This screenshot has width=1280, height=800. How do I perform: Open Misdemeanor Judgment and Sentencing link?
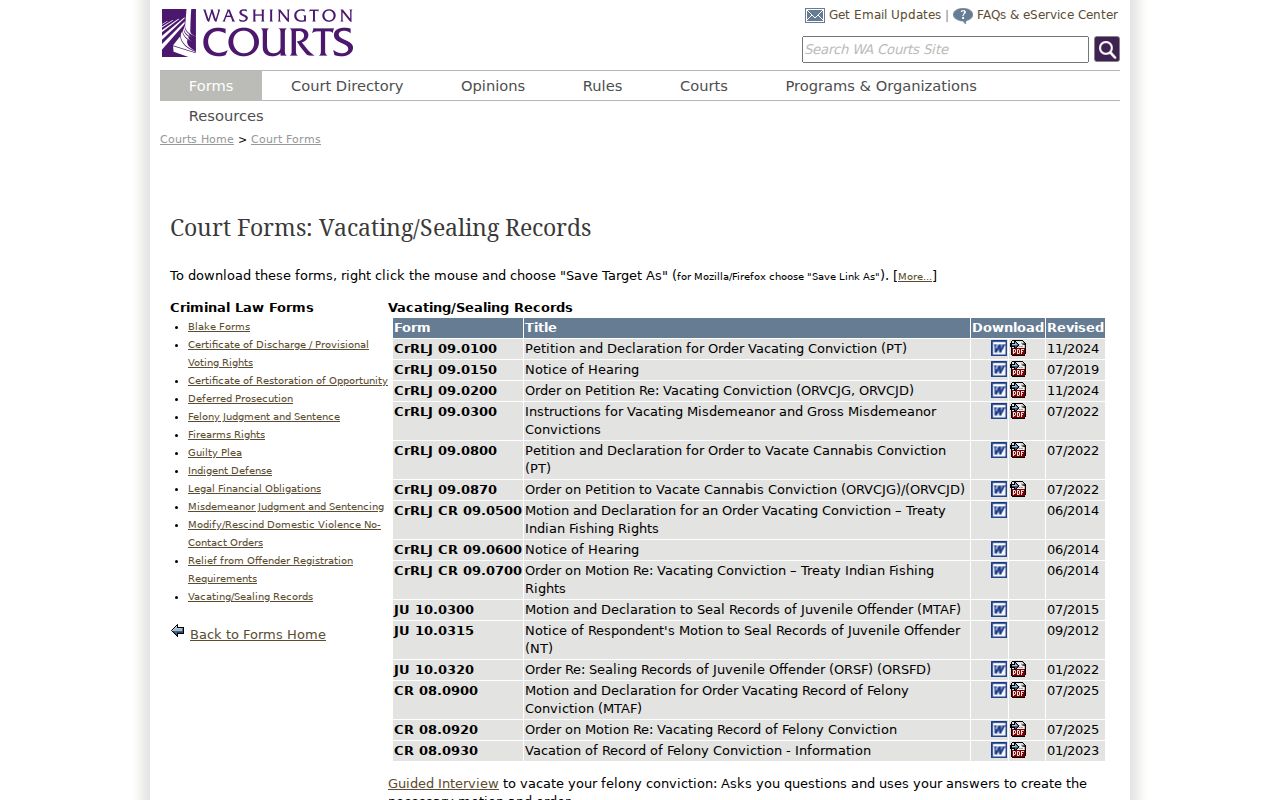(286, 507)
